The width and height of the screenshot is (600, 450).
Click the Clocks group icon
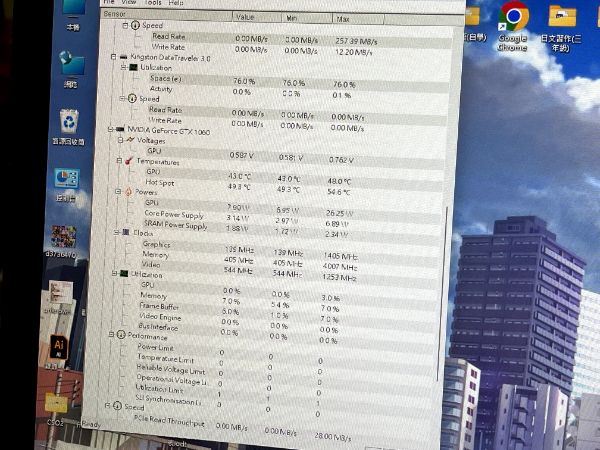126,232
